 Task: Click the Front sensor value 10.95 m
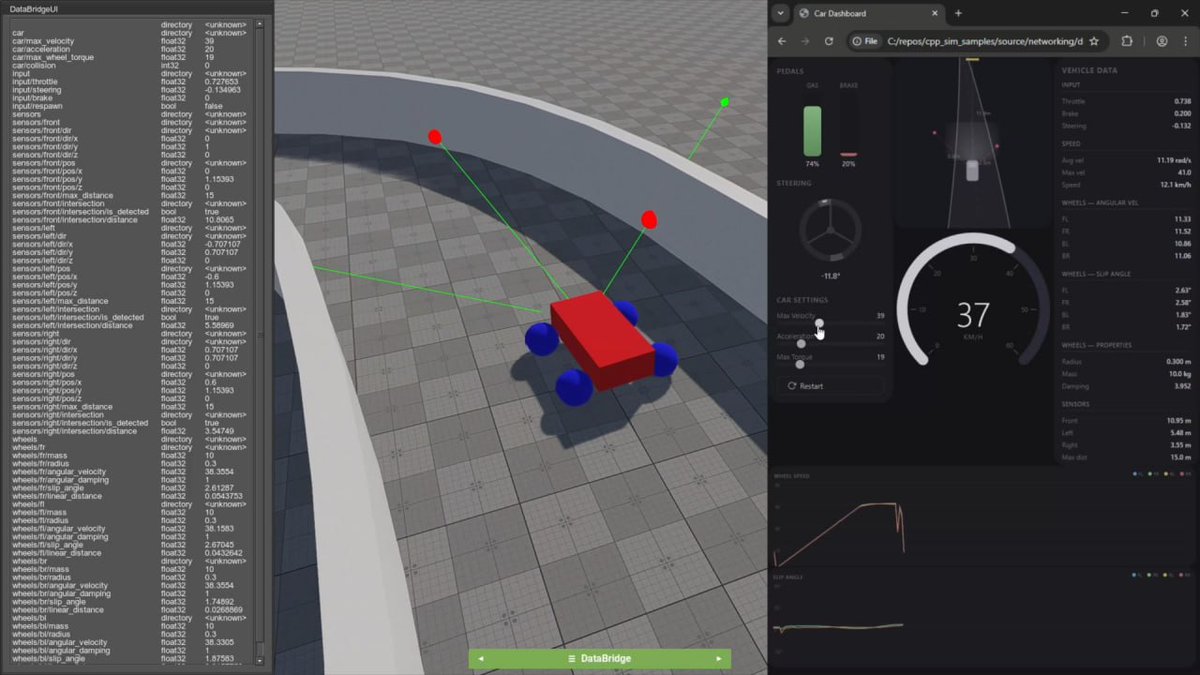1177,421
